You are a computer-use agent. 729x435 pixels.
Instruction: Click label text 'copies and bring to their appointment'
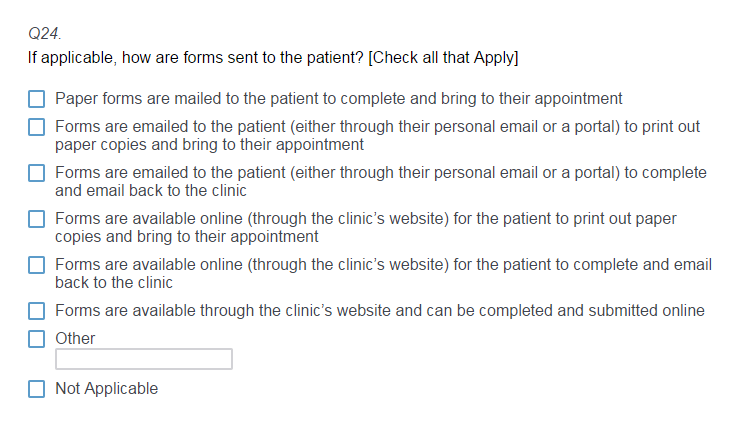point(186,237)
